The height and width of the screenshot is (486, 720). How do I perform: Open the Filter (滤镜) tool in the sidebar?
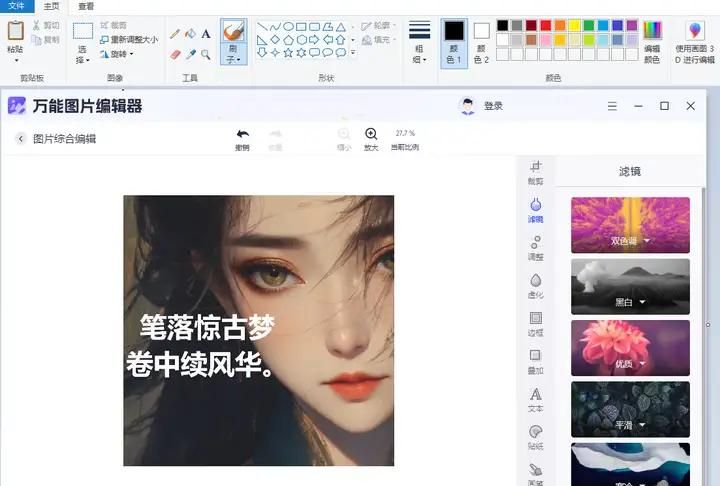(535, 210)
